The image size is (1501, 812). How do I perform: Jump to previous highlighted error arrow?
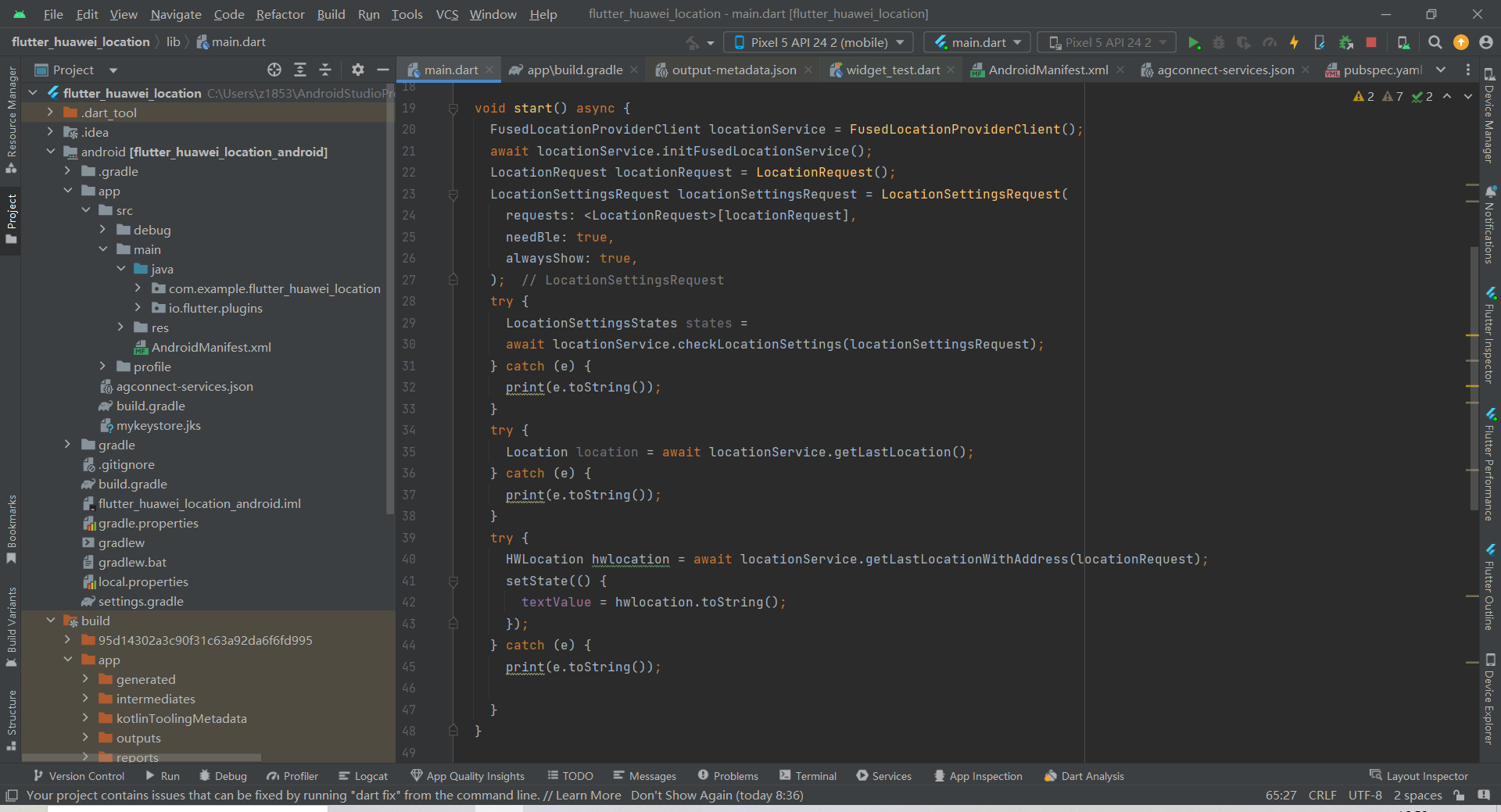tap(1447, 96)
